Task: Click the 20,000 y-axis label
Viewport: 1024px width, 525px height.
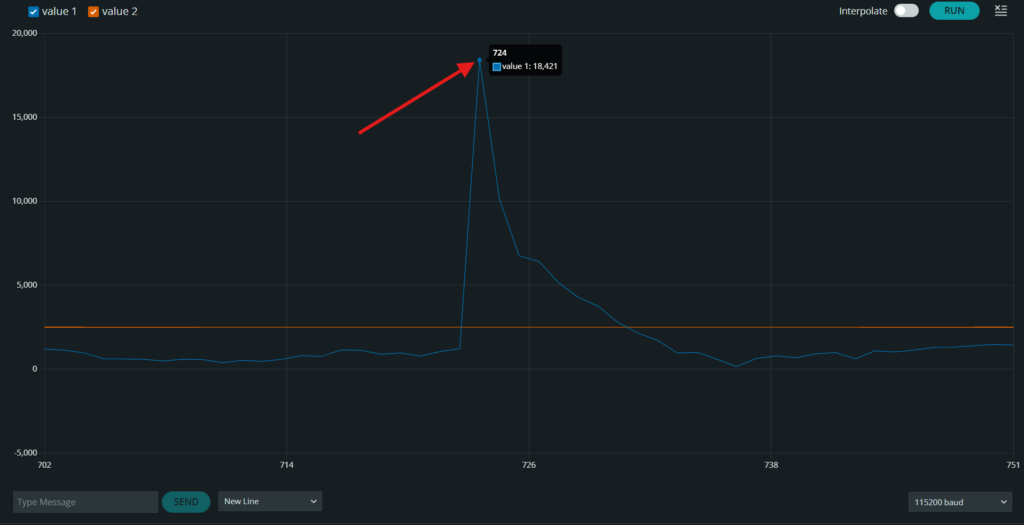Action: click(25, 33)
